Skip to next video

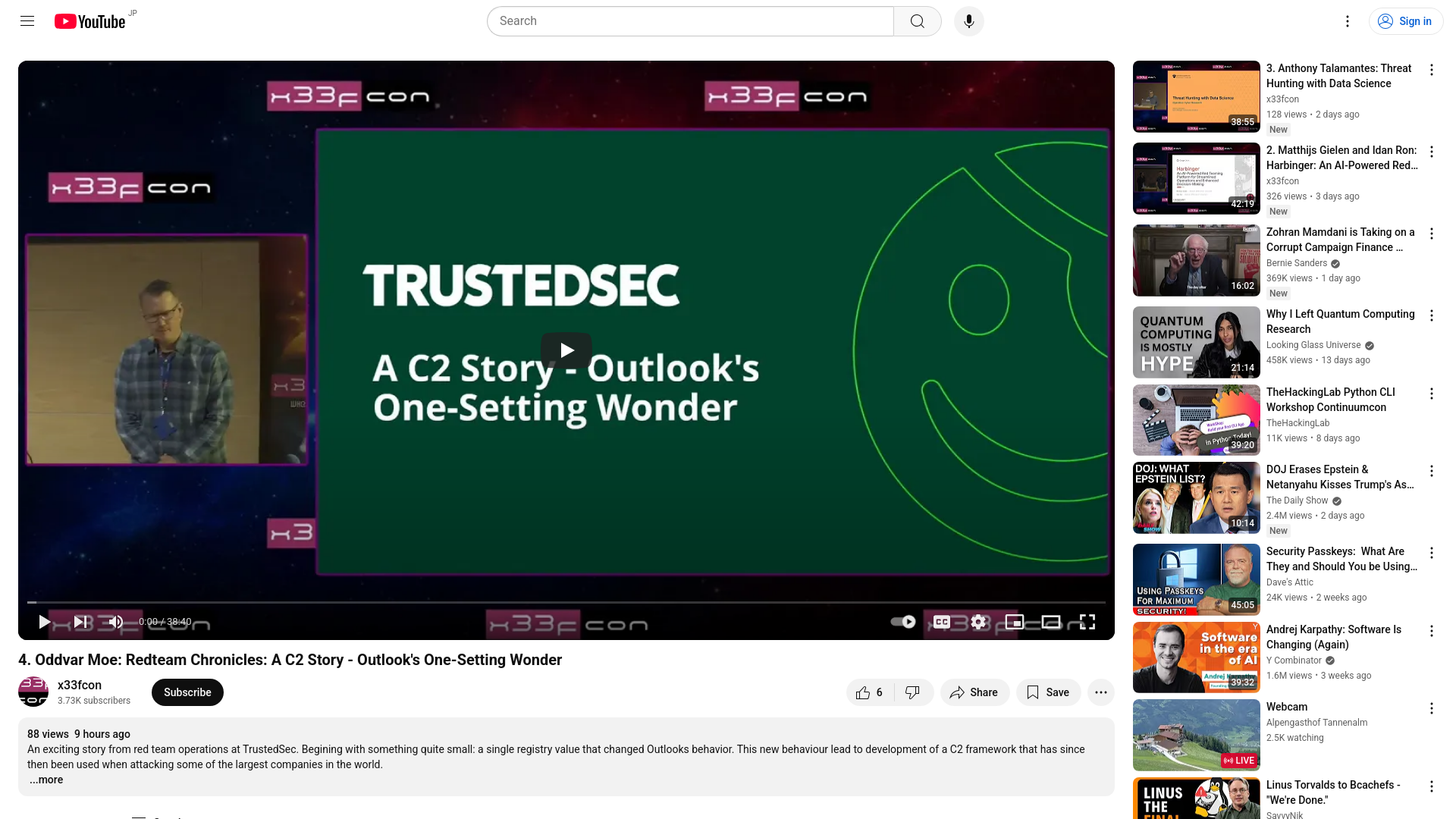[x=80, y=622]
